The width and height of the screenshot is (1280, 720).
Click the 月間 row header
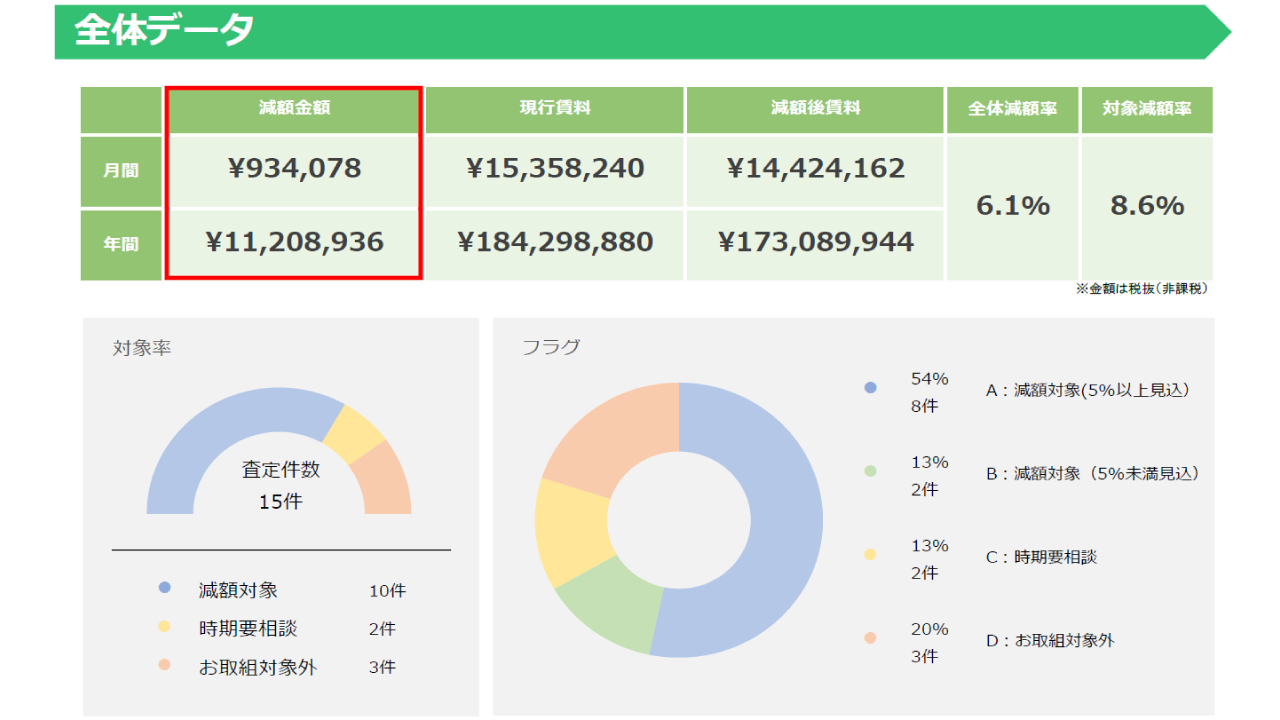tap(121, 170)
